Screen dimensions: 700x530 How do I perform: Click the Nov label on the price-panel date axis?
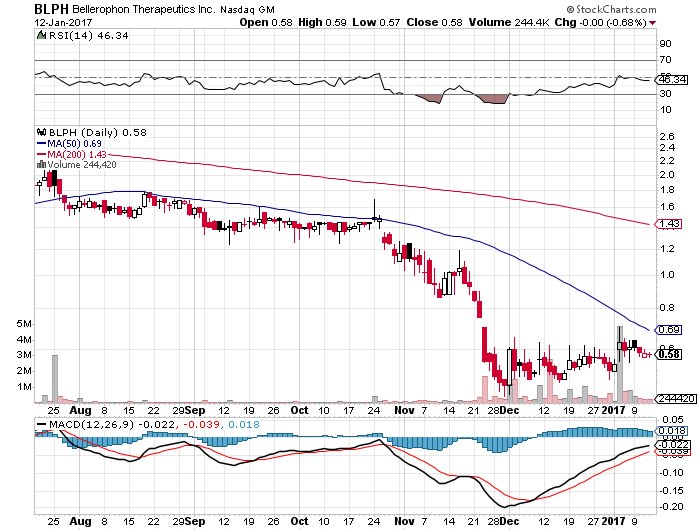pos(404,410)
